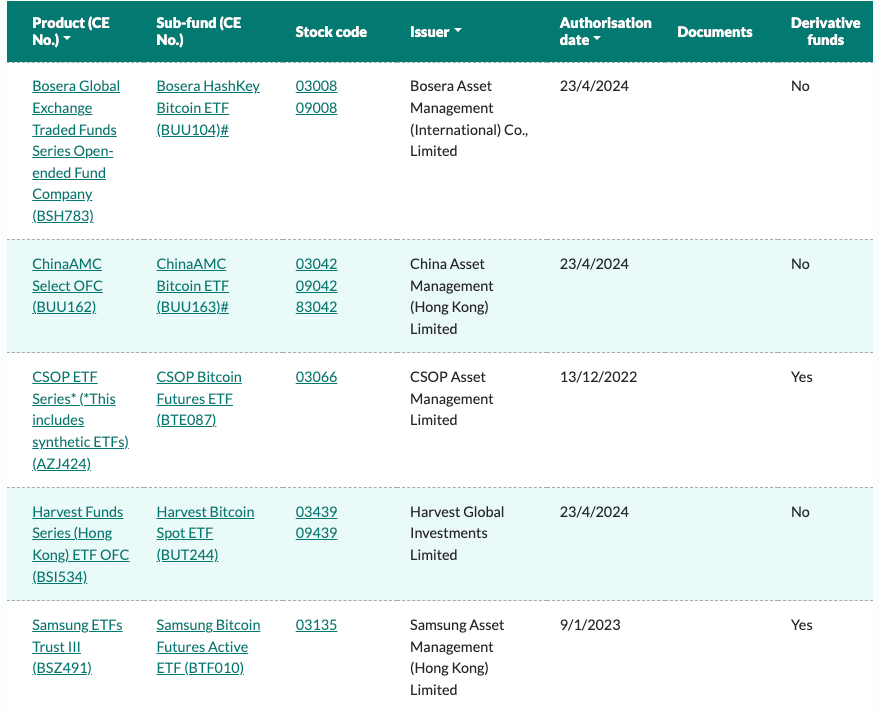Click stock code 09439
Viewport: 881px width, 711px height.
point(316,533)
